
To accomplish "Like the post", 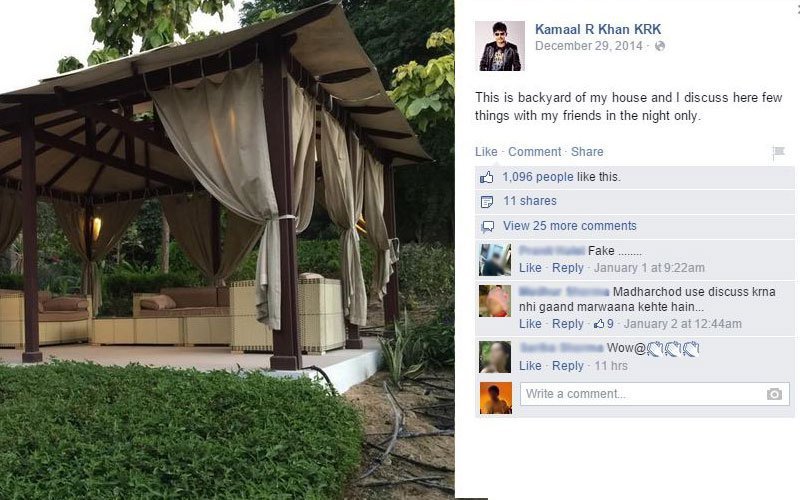I will click(x=486, y=152).
